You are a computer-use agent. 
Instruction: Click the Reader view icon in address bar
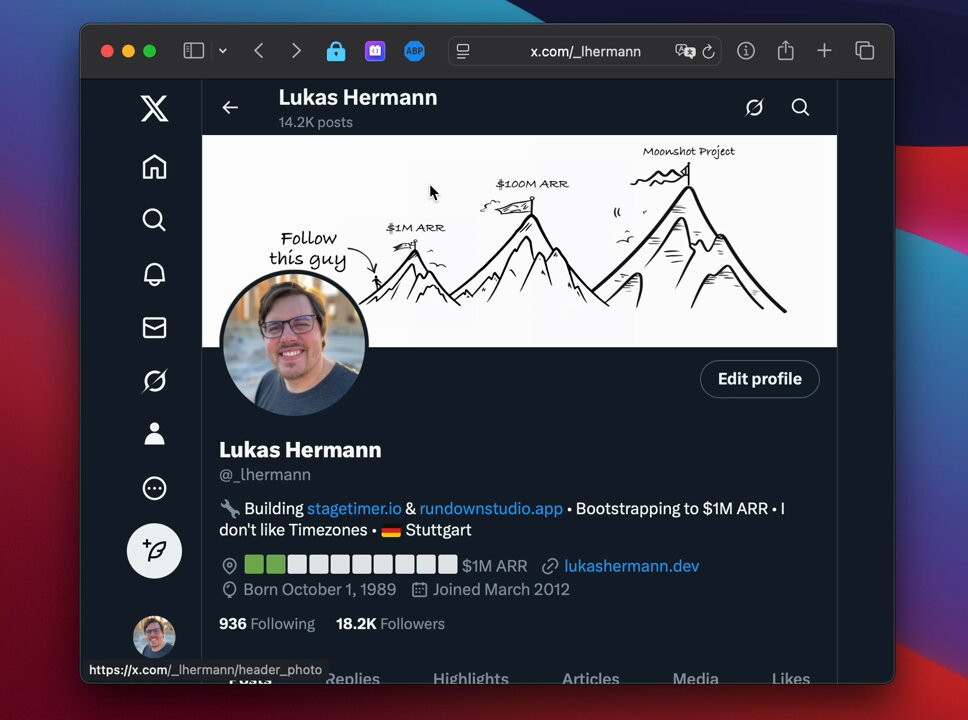click(x=463, y=51)
